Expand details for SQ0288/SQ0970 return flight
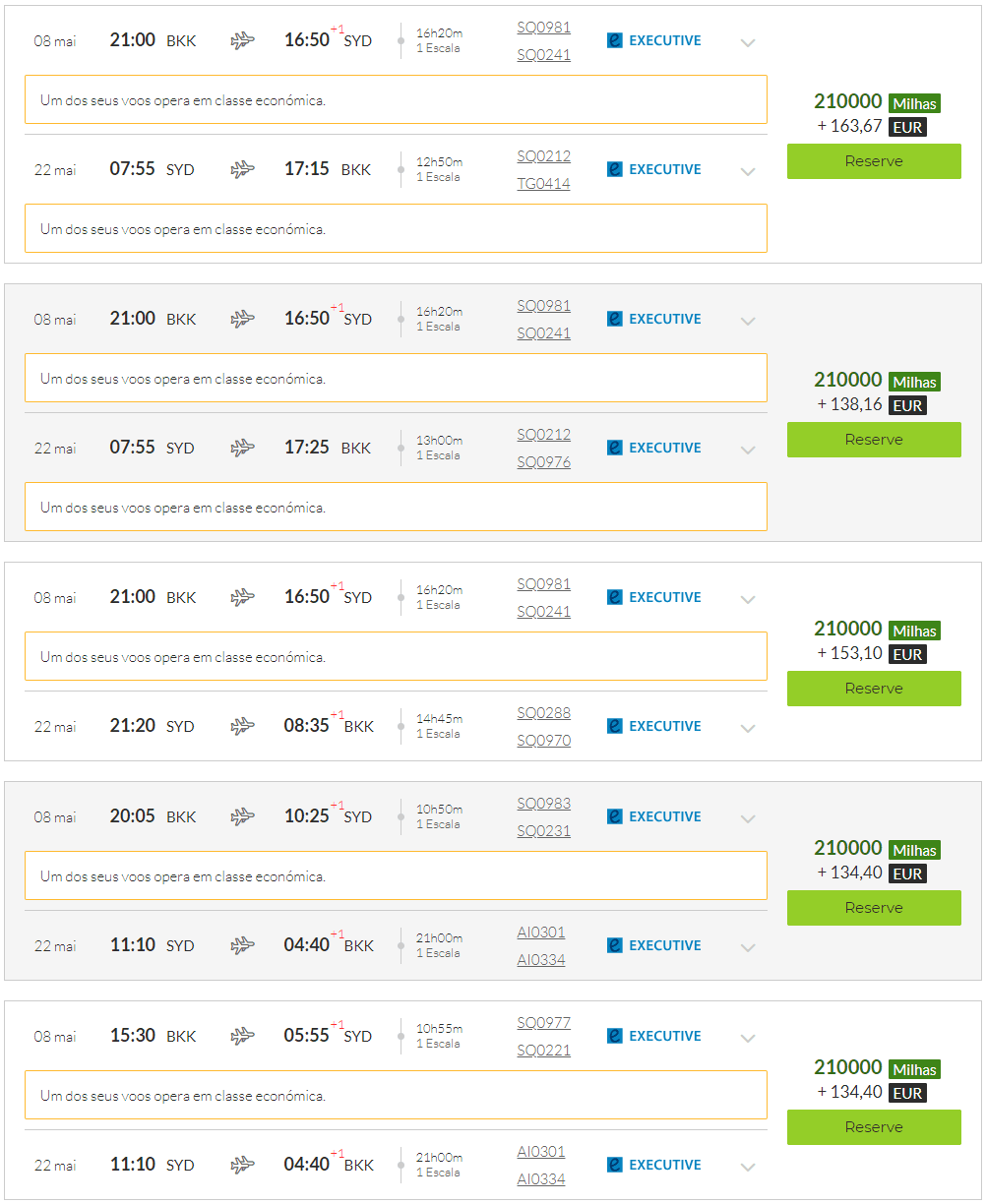986x1204 pixels. pyautogui.click(x=748, y=728)
